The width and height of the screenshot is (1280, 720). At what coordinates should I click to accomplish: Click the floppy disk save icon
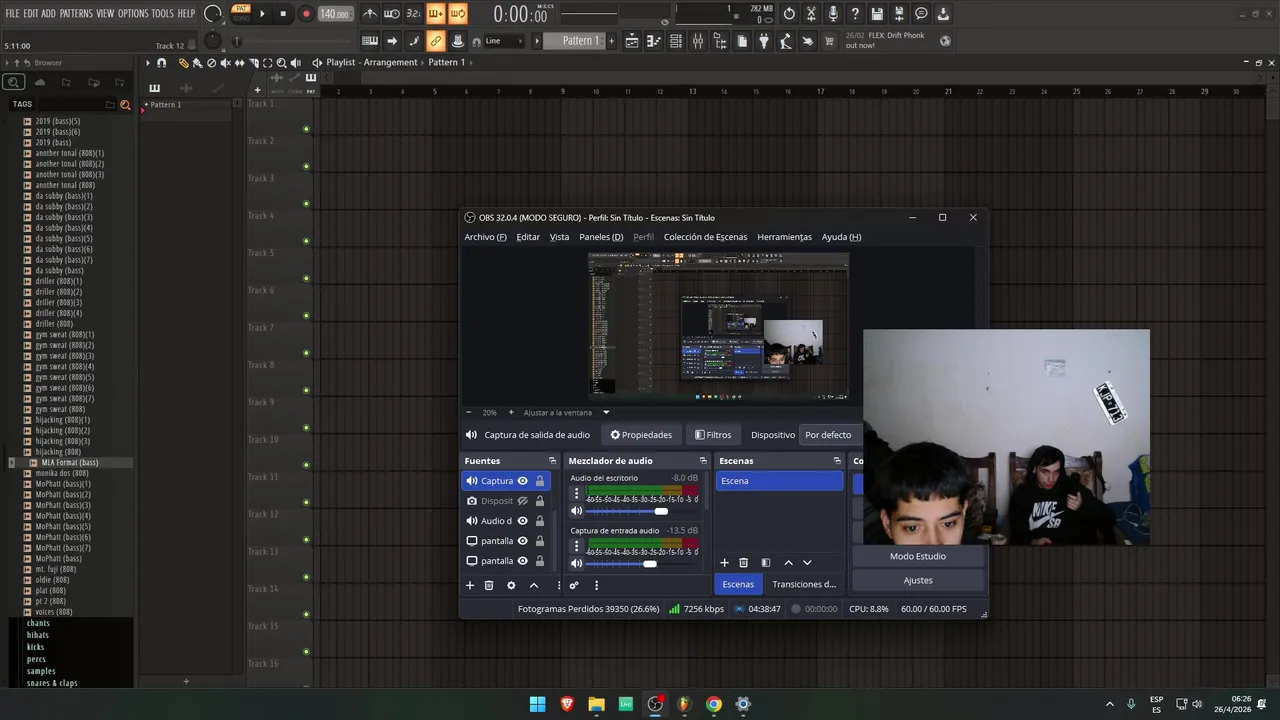pyautogui.click(x=877, y=14)
